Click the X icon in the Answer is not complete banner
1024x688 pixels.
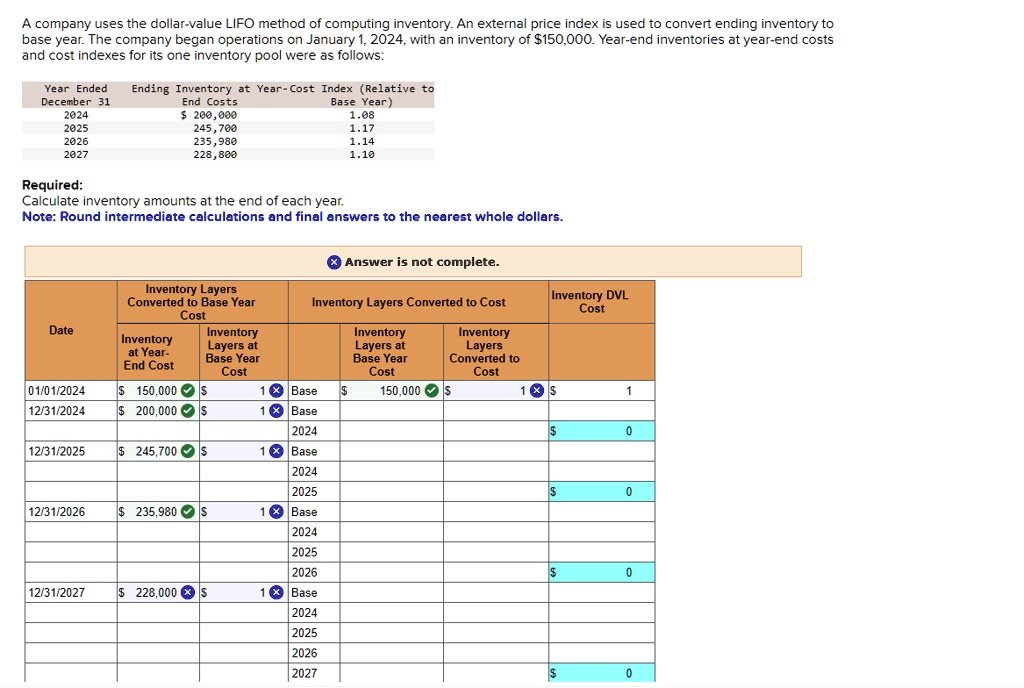coord(333,261)
